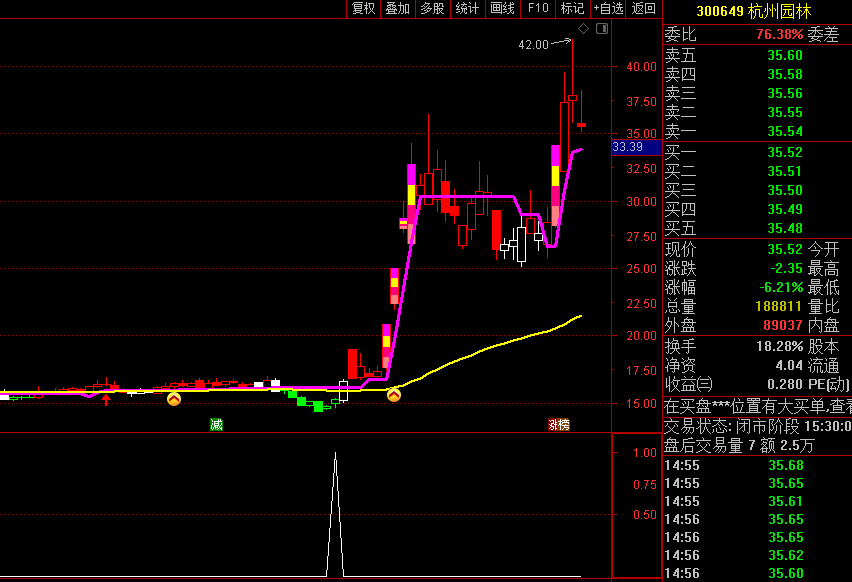This screenshot has height=582, width=852.
Task: Select the 买四 35.49 quote row
Action: [x=757, y=209]
